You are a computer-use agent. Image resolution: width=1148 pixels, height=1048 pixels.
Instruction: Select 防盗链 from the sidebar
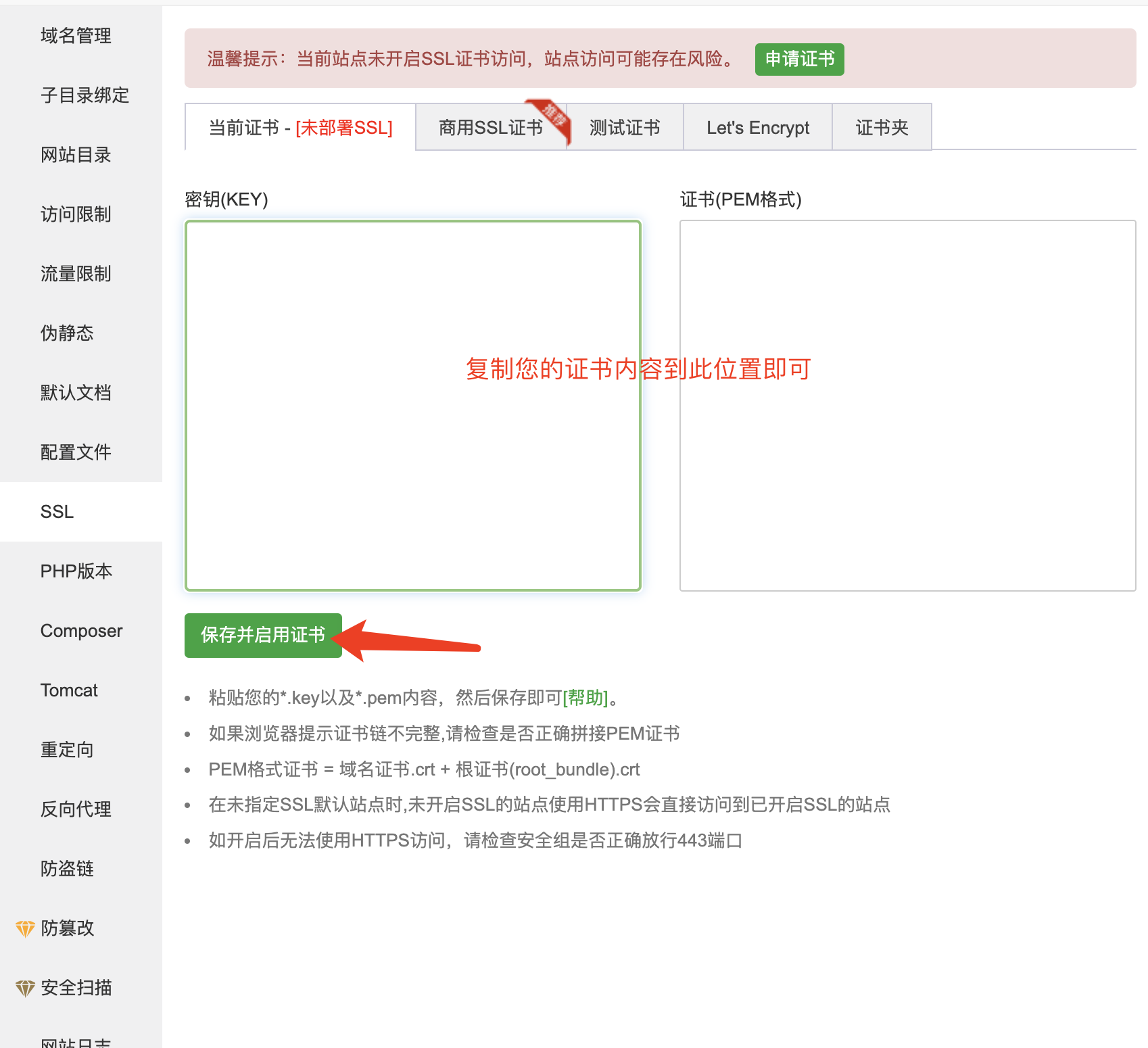coord(68,869)
